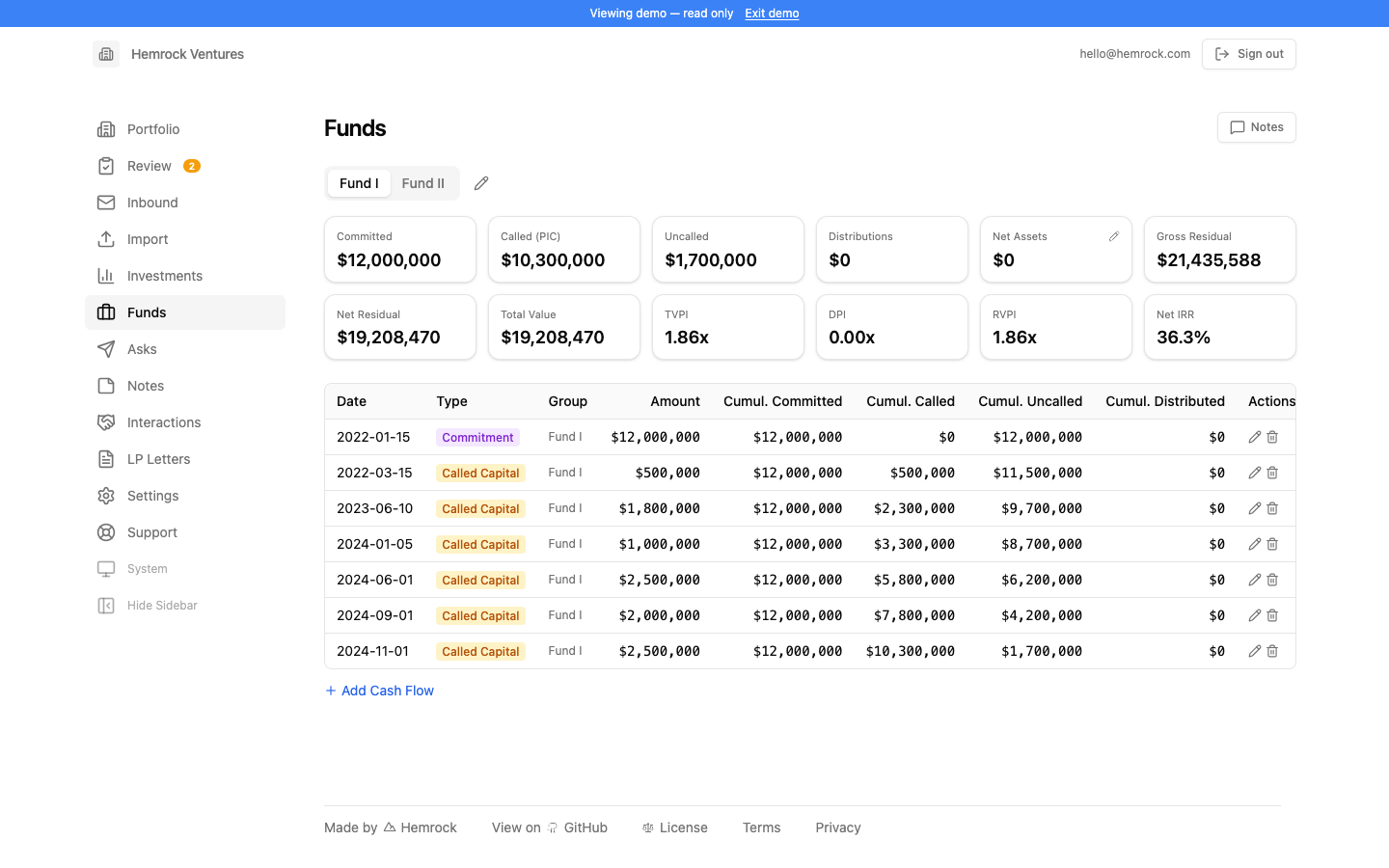1389x868 pixels.
Task: Select Funds in the sidebar
Action: click(185, 312)
